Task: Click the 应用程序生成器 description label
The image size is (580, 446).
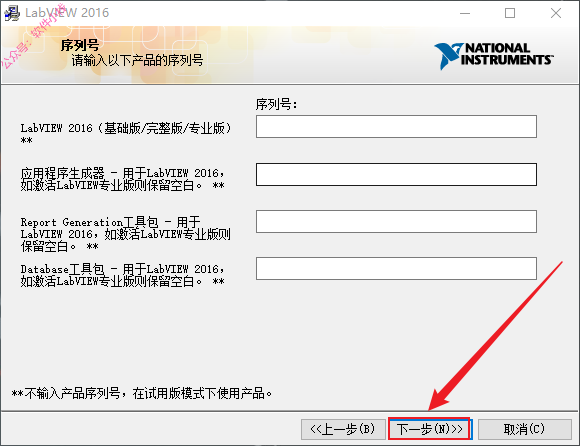Action: coord(122,179)
